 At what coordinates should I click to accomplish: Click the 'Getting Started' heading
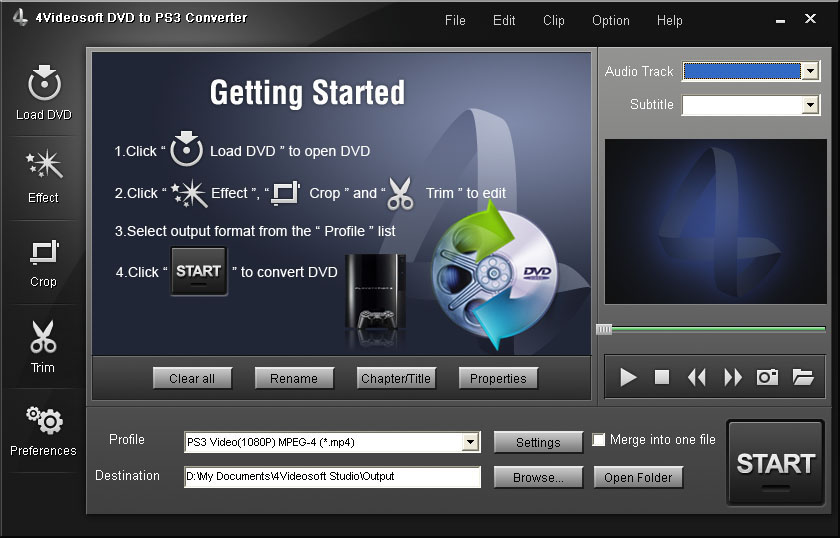pos(308,93)
